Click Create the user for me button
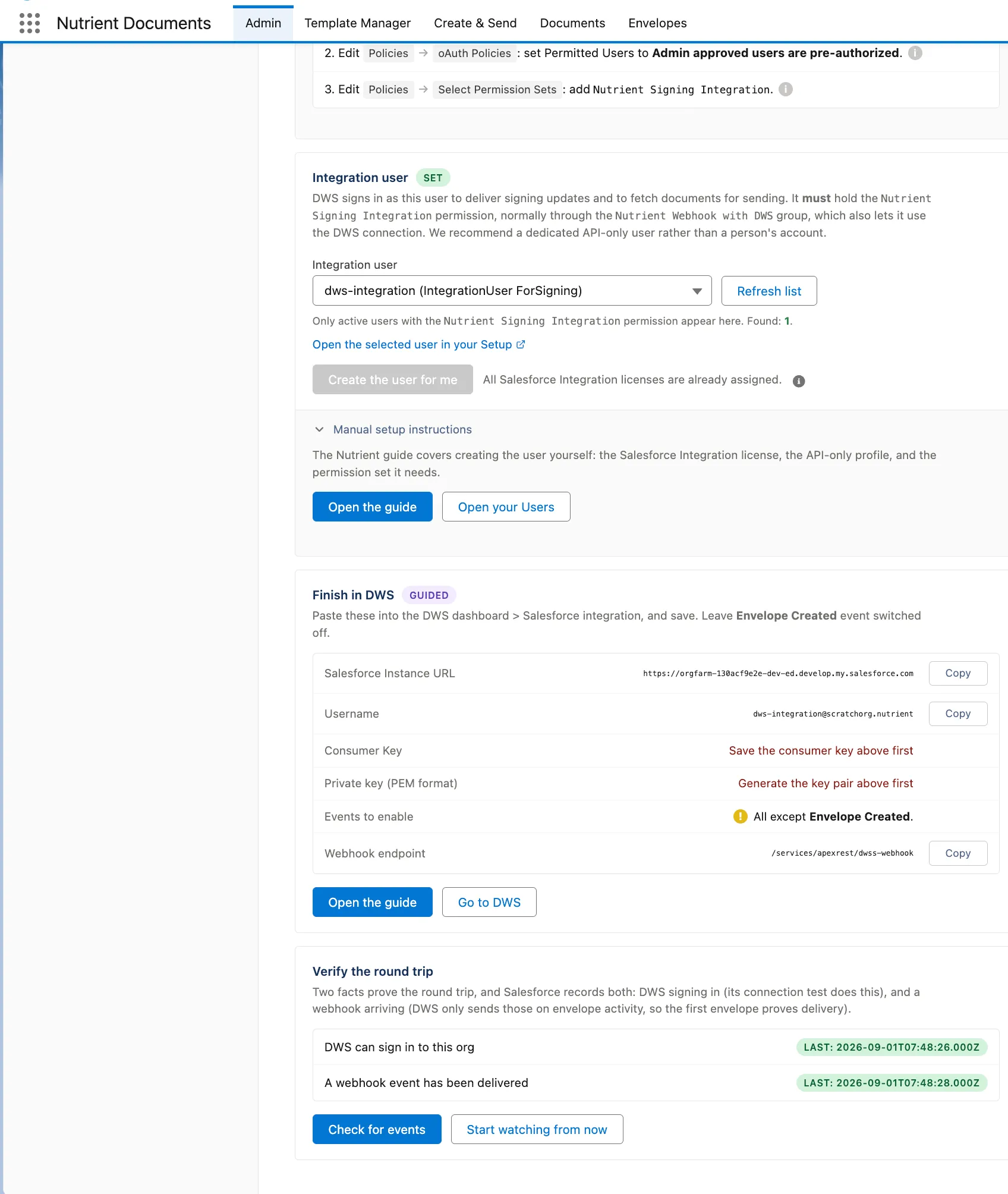The height and width of the screenshot is (1194, 1008). click(393, 379)
